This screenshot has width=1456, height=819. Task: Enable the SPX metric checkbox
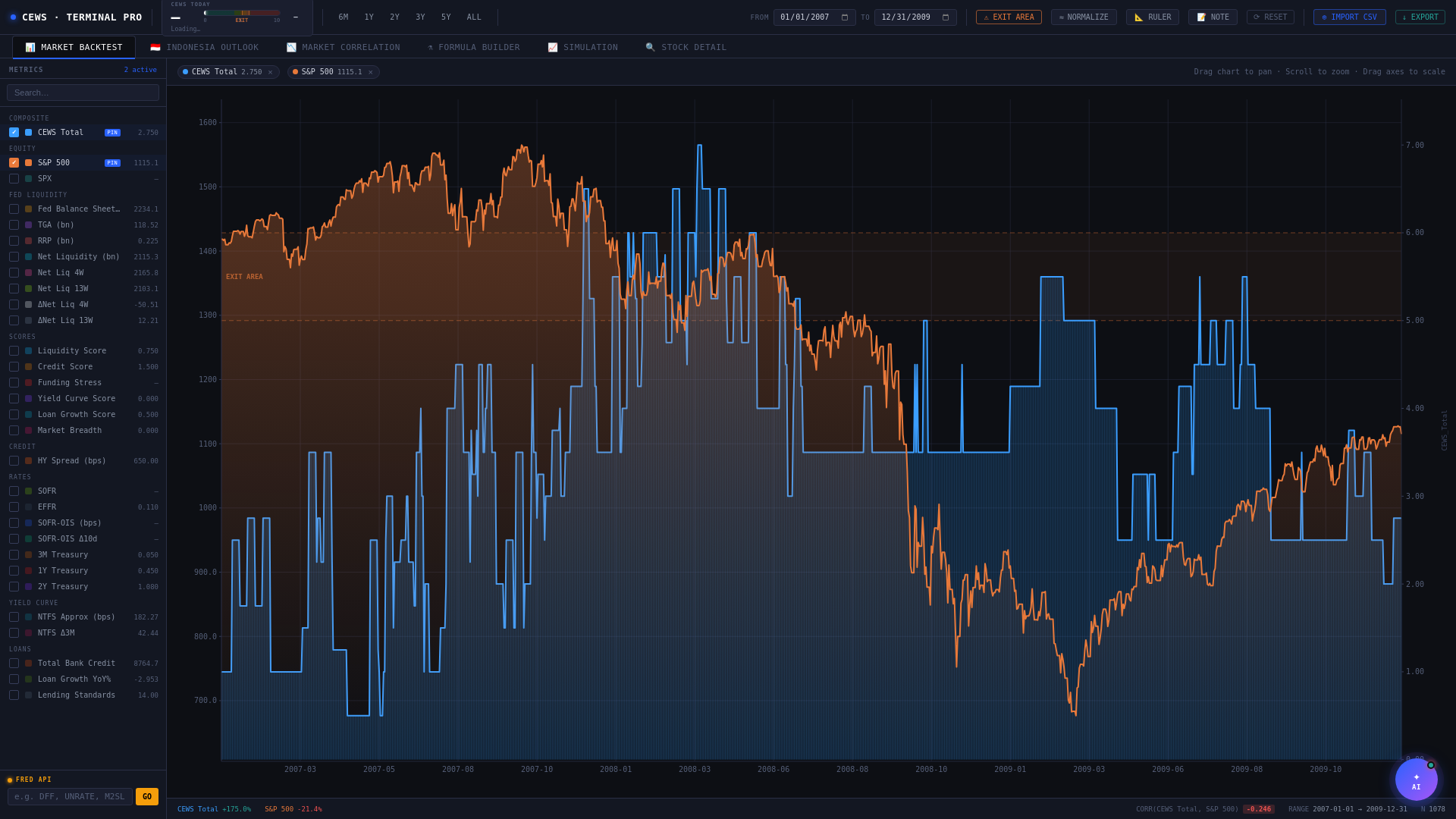[14, 179]
